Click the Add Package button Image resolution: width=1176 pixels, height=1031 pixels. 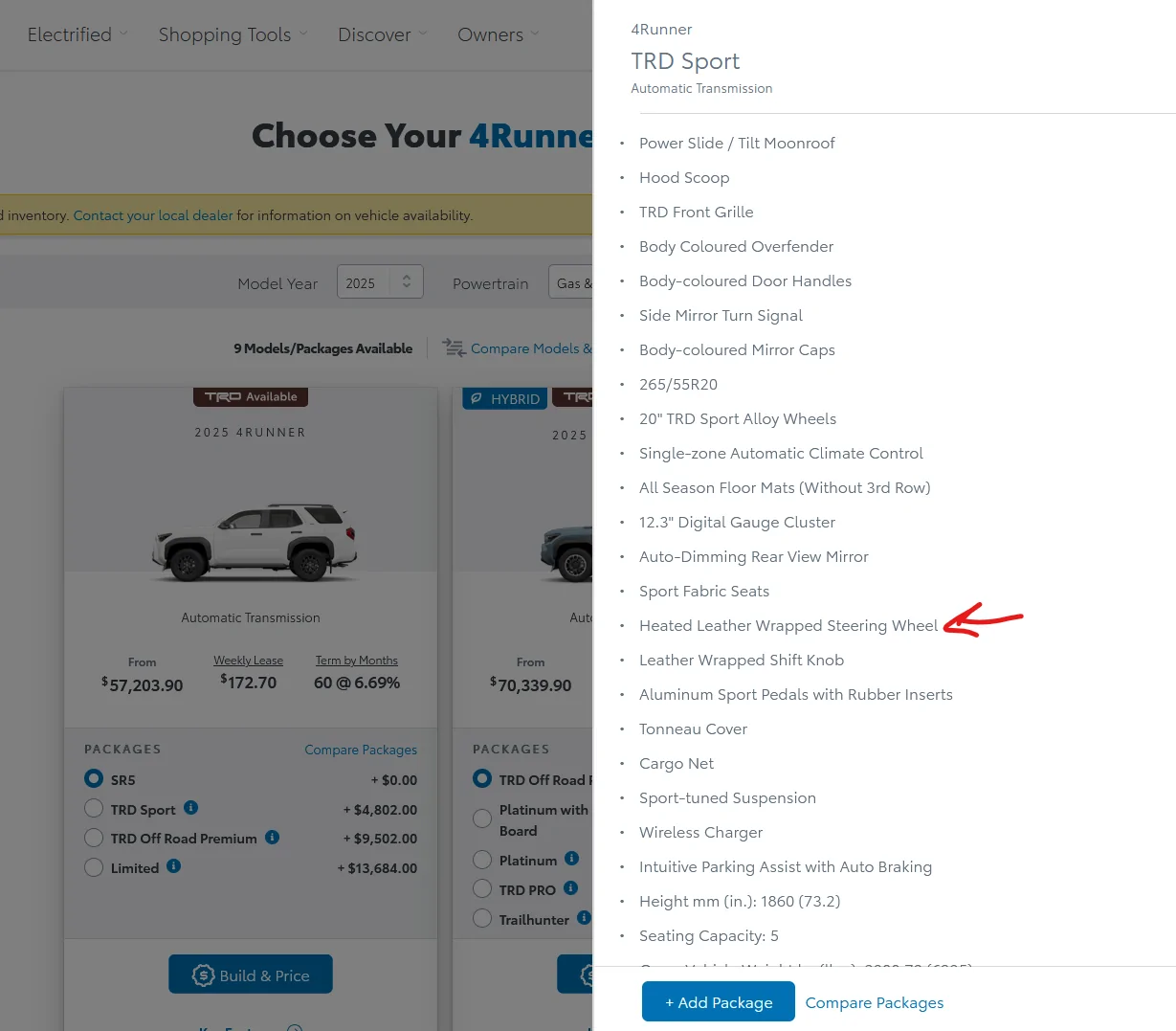pos(718,1002)
